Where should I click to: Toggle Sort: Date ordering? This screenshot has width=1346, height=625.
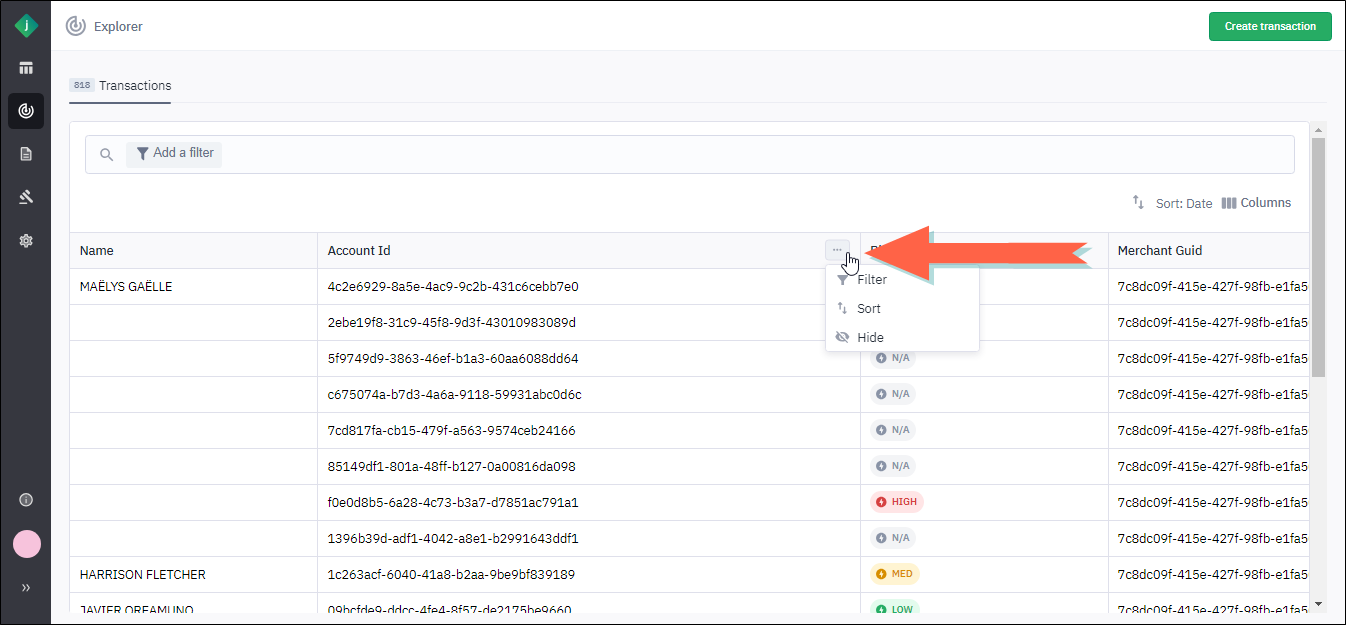click(1172, 203)
